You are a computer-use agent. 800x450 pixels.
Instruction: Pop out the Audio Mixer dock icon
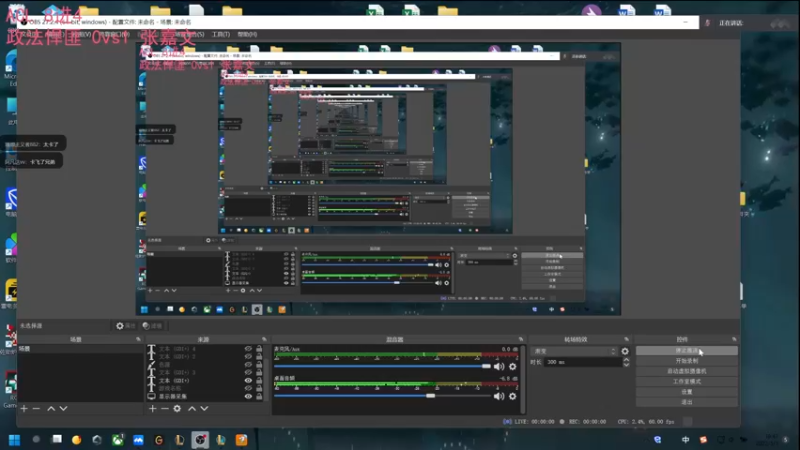point(521,339)
